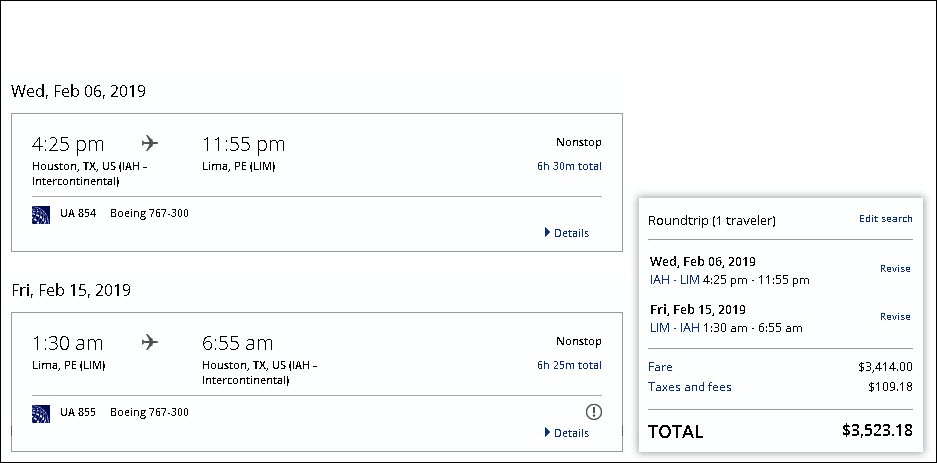Open the Taxes and fees link
The width and height of the screenshot is (937, 463).
coord(689,386)
